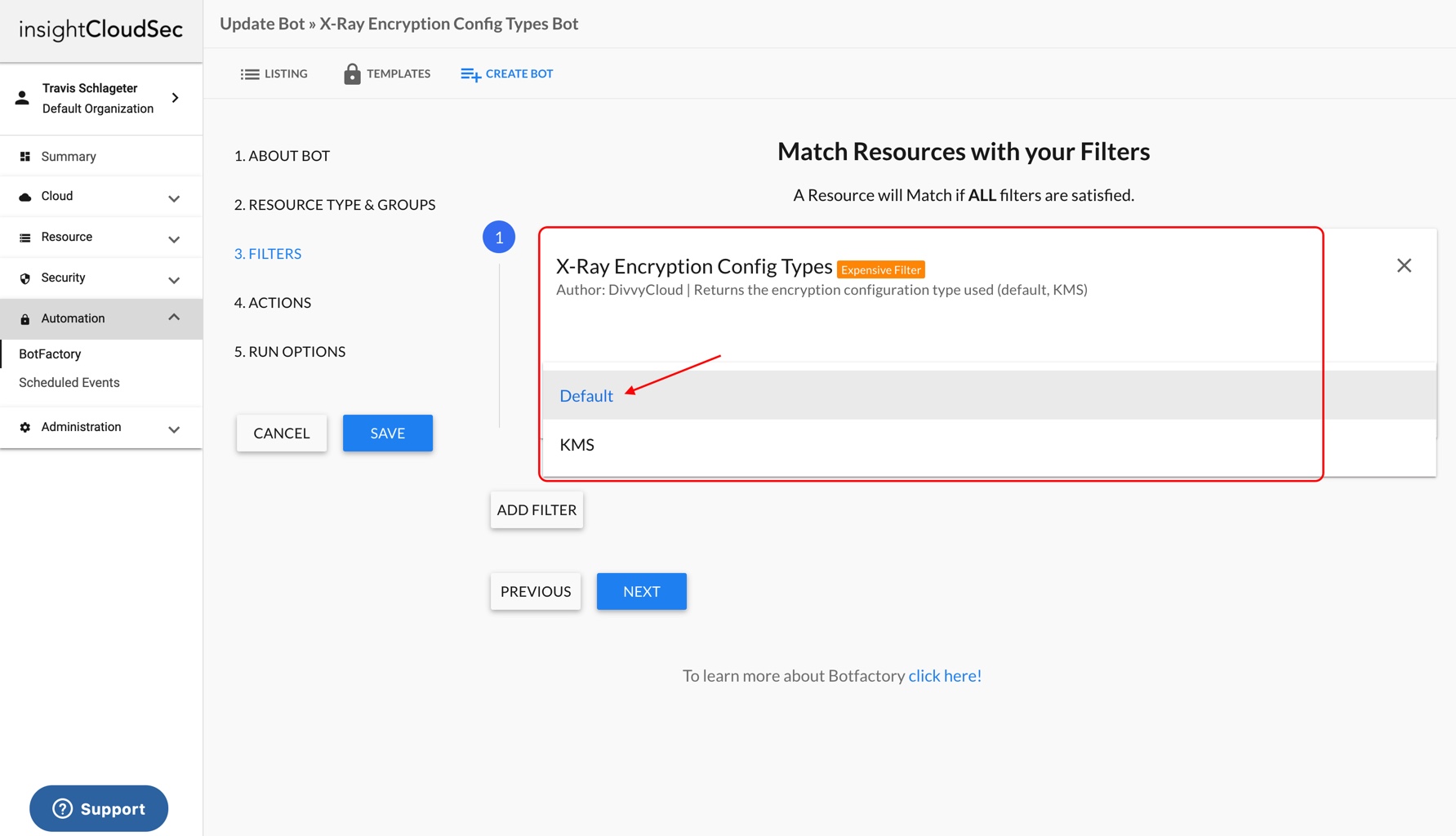Expand the Cloud menu chevron
Image resolution: width=1456 pixels, height=836 pixels.
(174, 198)
